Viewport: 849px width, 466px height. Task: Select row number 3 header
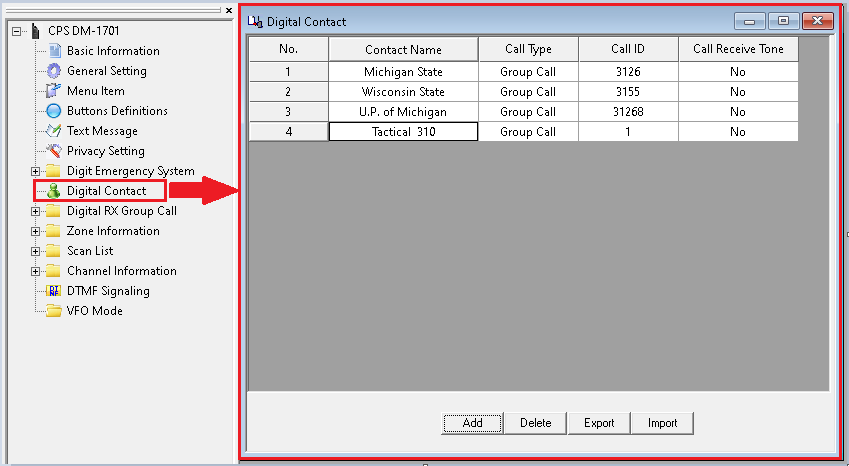coord(289,112)
